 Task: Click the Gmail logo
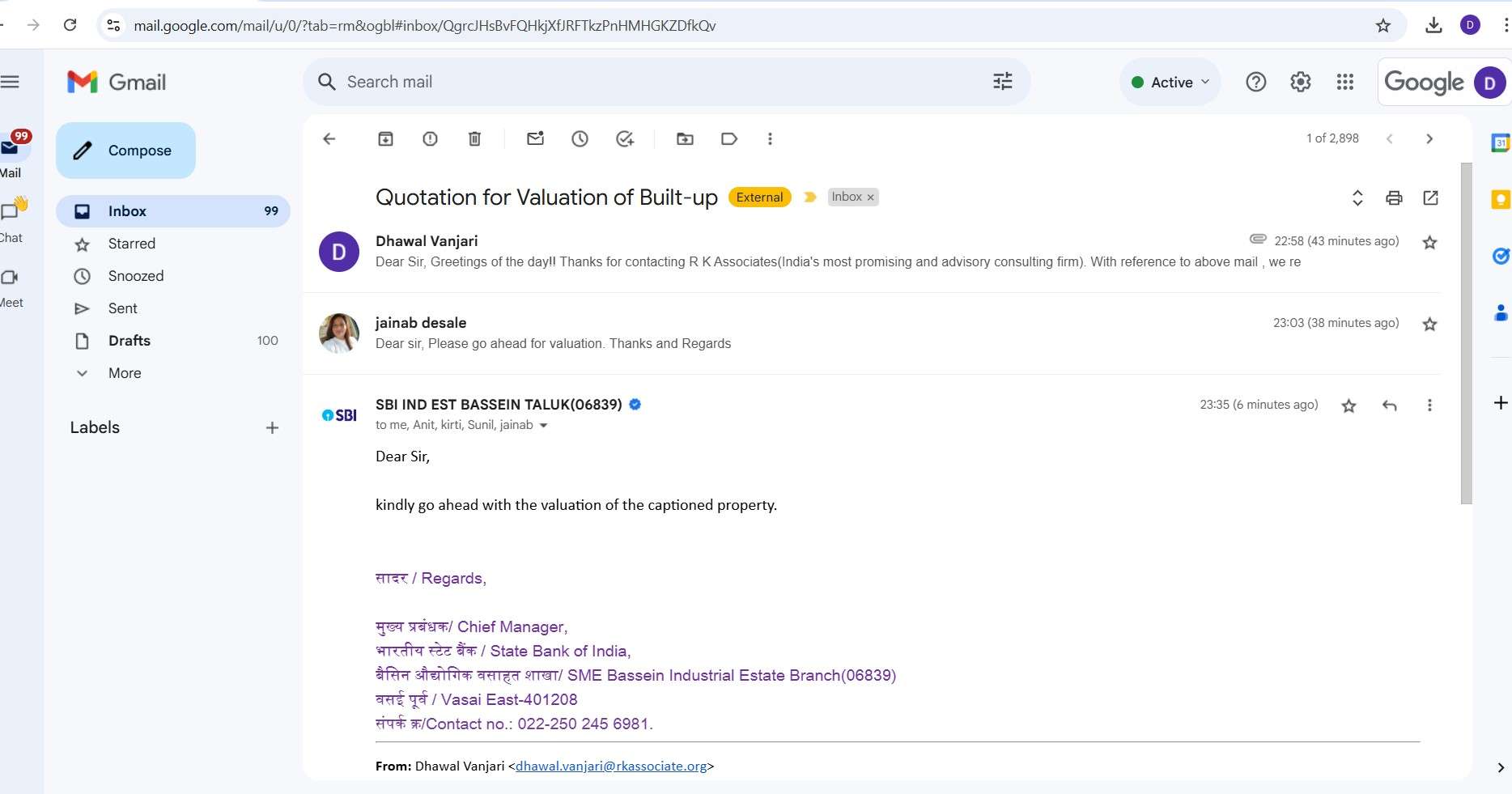tap(117, 82)
